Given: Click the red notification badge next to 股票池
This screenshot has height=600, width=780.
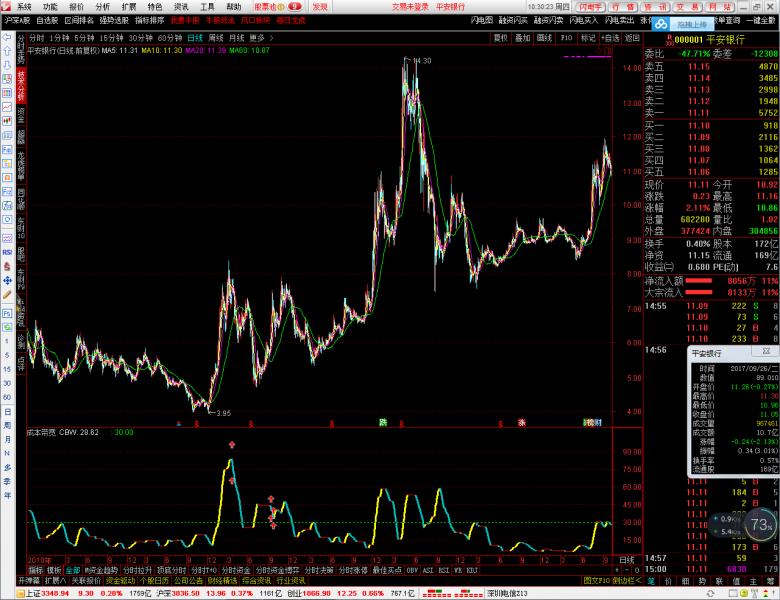Looking at the screenshot, I should 294,6.
